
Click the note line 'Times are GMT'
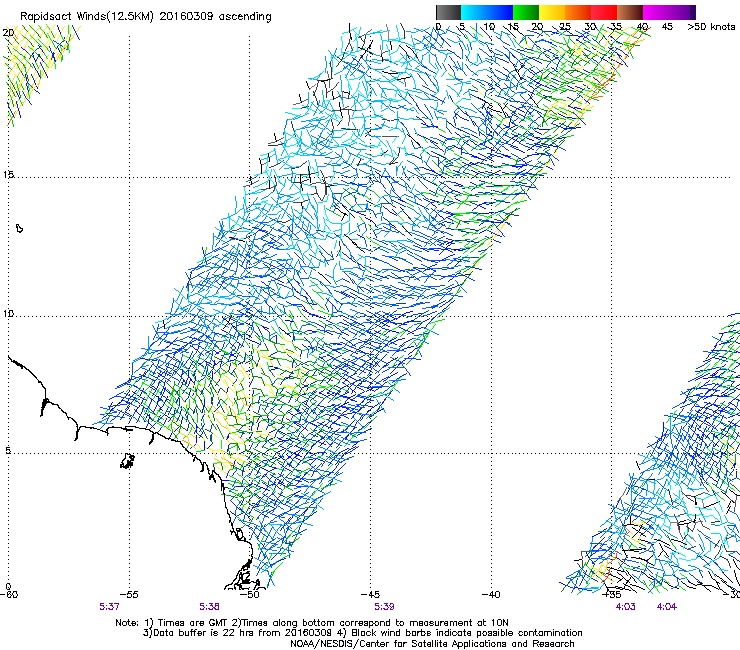[x=312, y=623]
